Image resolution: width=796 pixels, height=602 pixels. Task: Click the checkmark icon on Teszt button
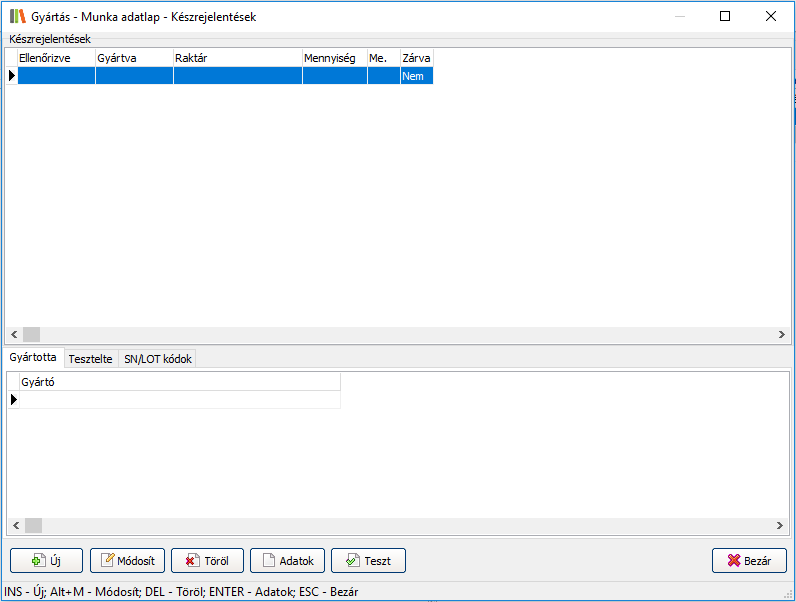351,561
